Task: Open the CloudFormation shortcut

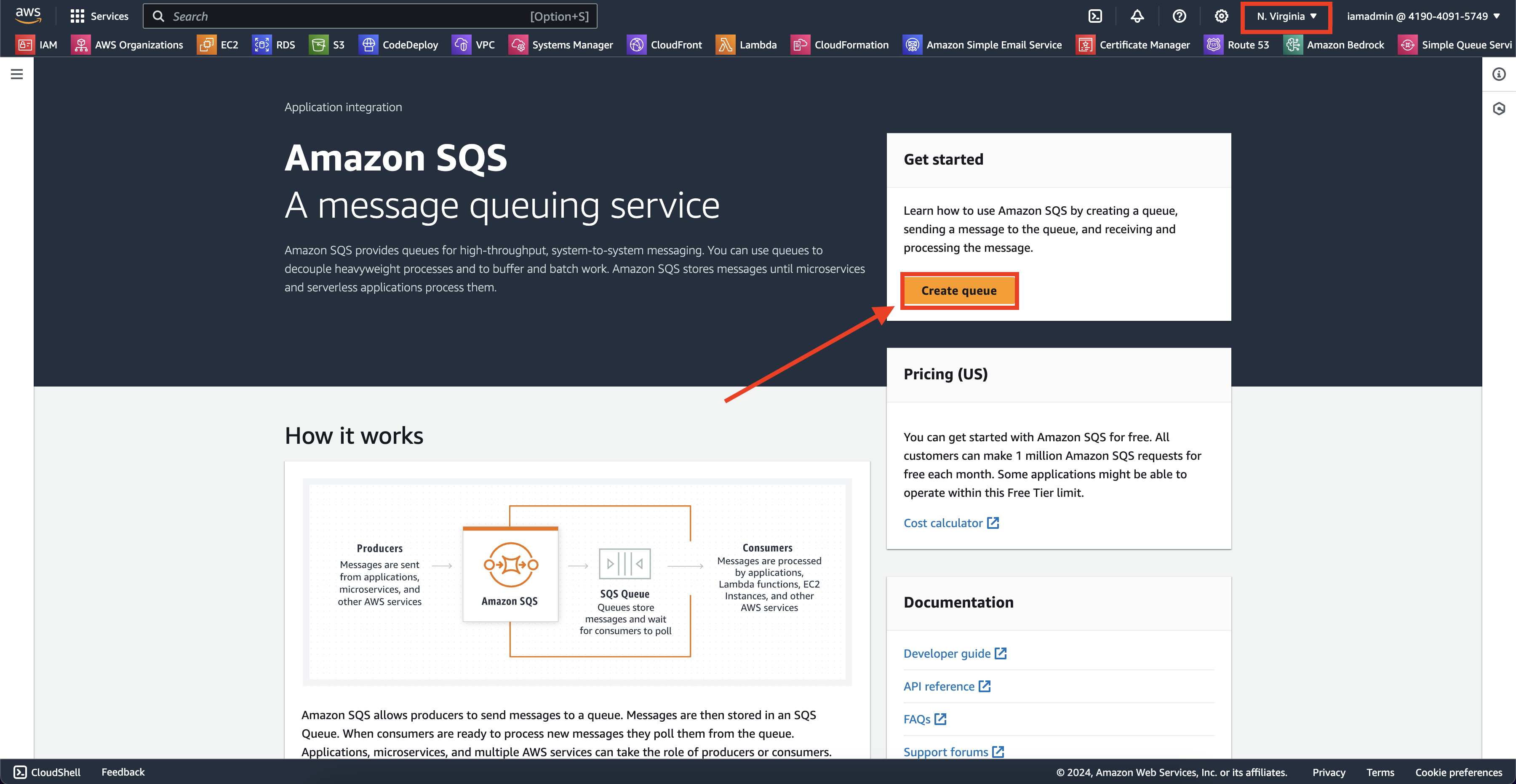Action: coord(840,45)
